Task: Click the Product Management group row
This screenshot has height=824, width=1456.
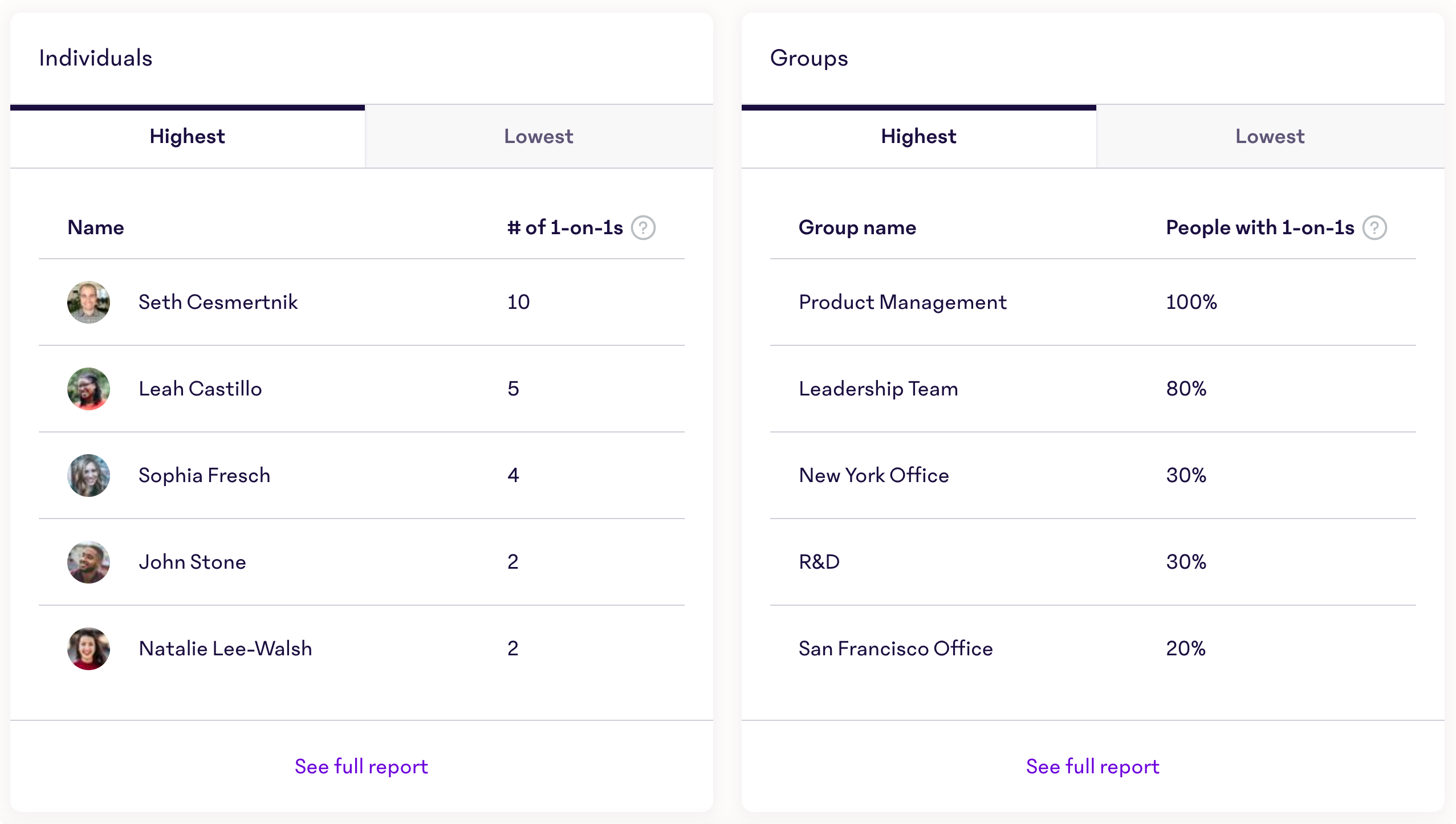Action: (x=1093, y=302)
